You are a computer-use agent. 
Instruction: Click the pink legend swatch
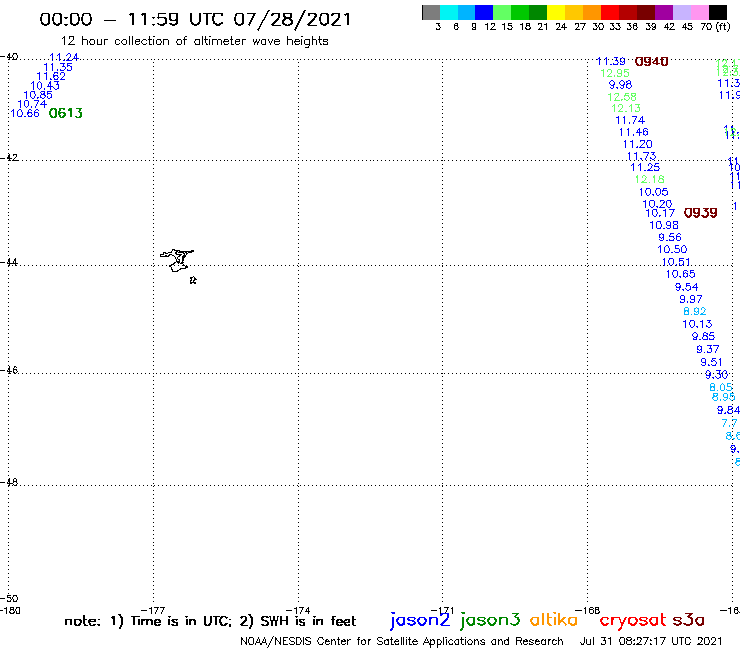[x=699, y=12]
